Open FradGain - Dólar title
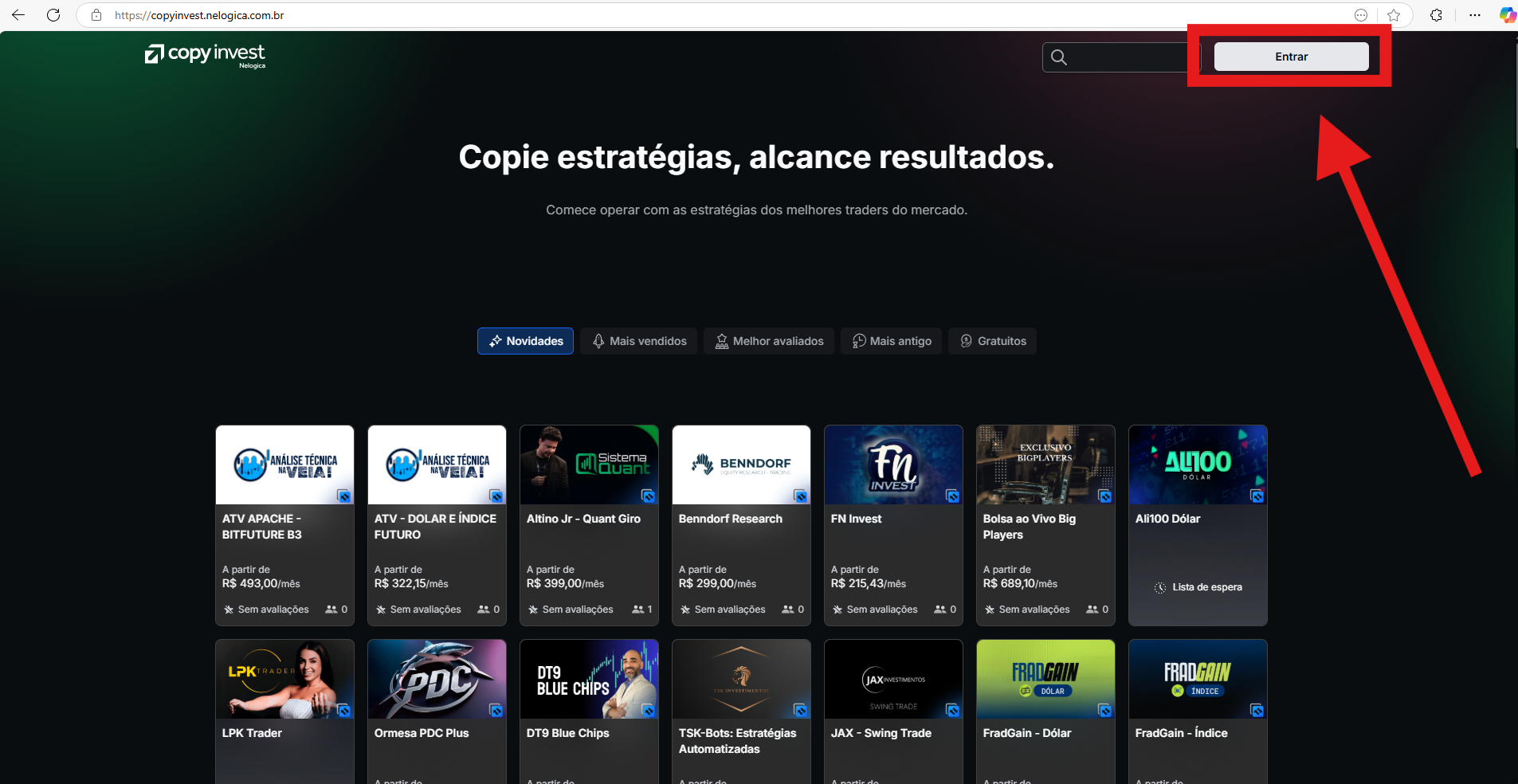Screen dimensions: 1518x784 click(1027, 733)
